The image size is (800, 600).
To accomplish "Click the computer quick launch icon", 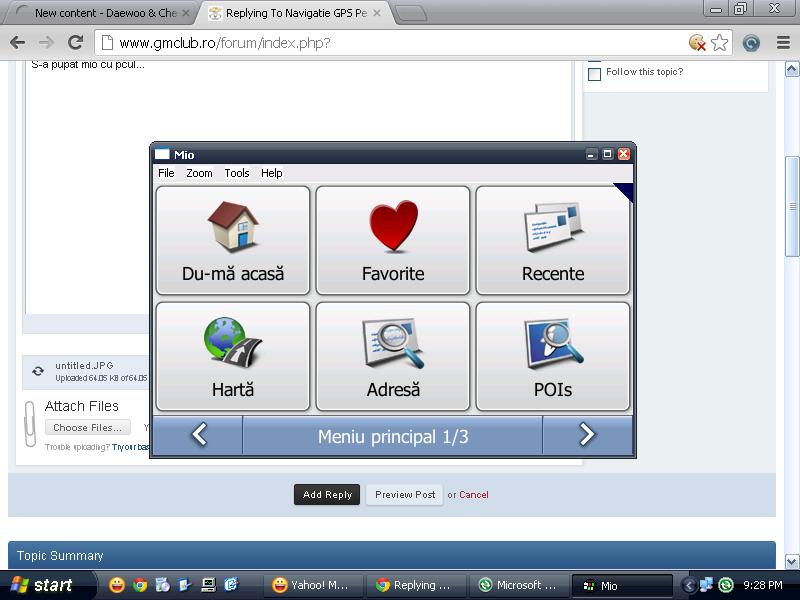I will point(208,585).
